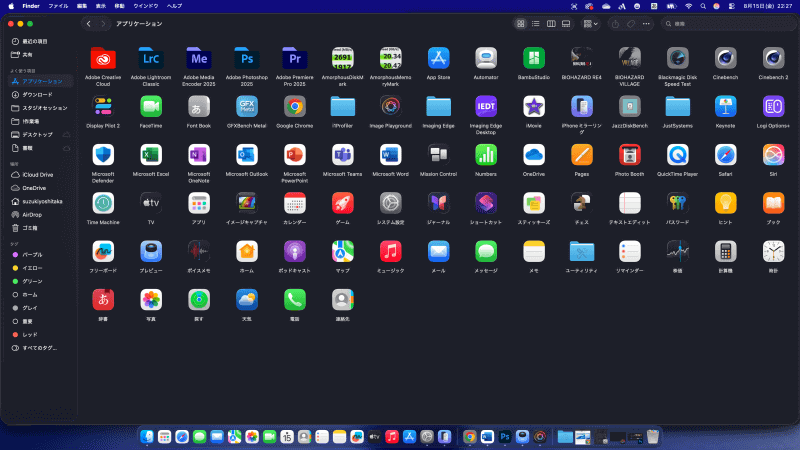Viewport: 800px width, 450px height.
Task: Open the ヘルプ menu
Action: tap(174, 6)
